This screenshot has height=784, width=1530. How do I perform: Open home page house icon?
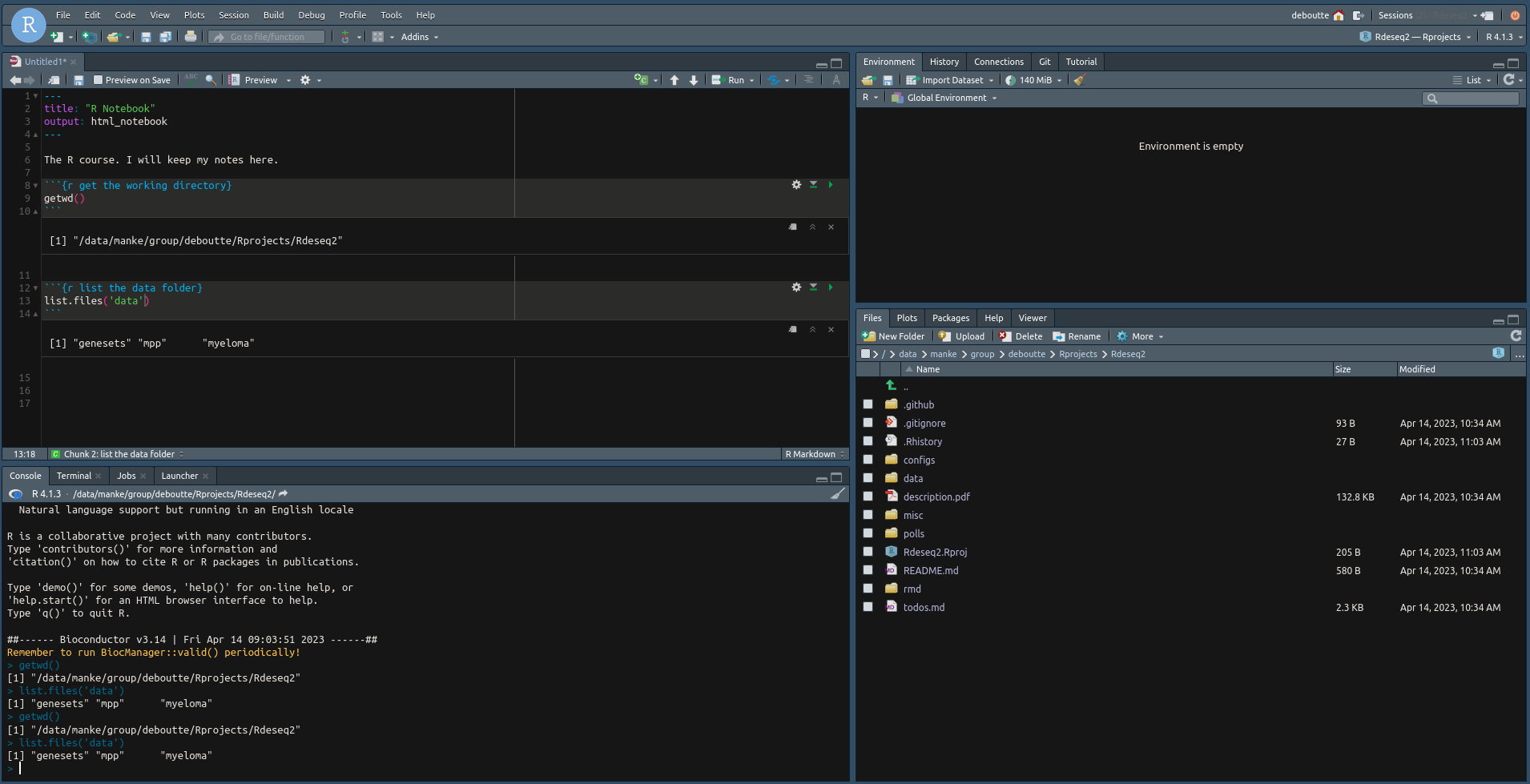tap(1339, 15)
